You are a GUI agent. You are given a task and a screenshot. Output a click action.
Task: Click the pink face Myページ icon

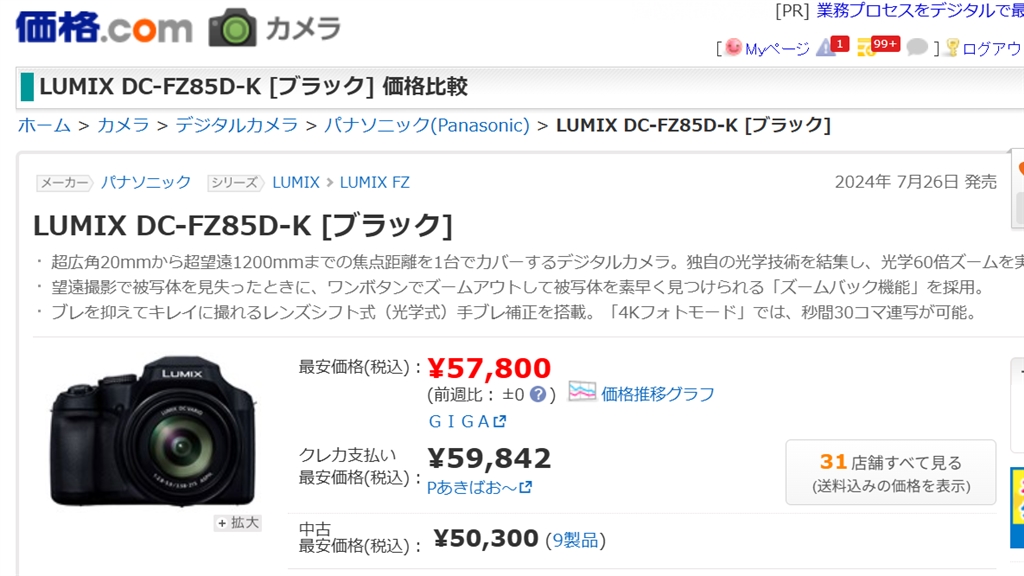tap(733, 48)
